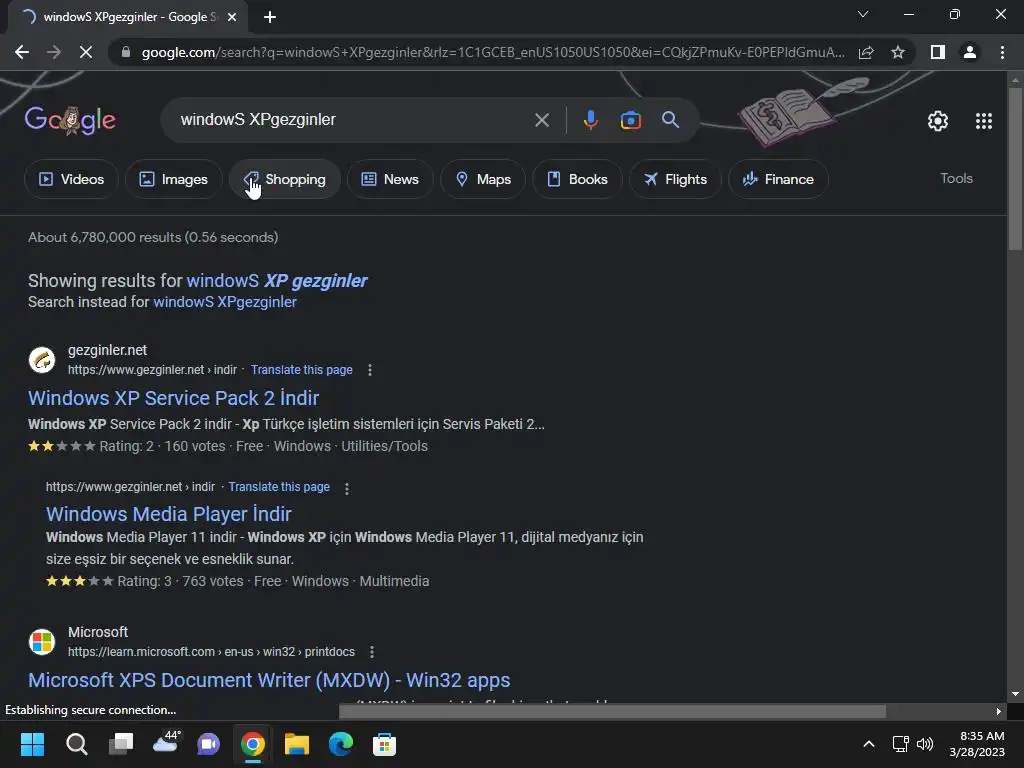Switch to Flights results

click(x=675, y=179)
